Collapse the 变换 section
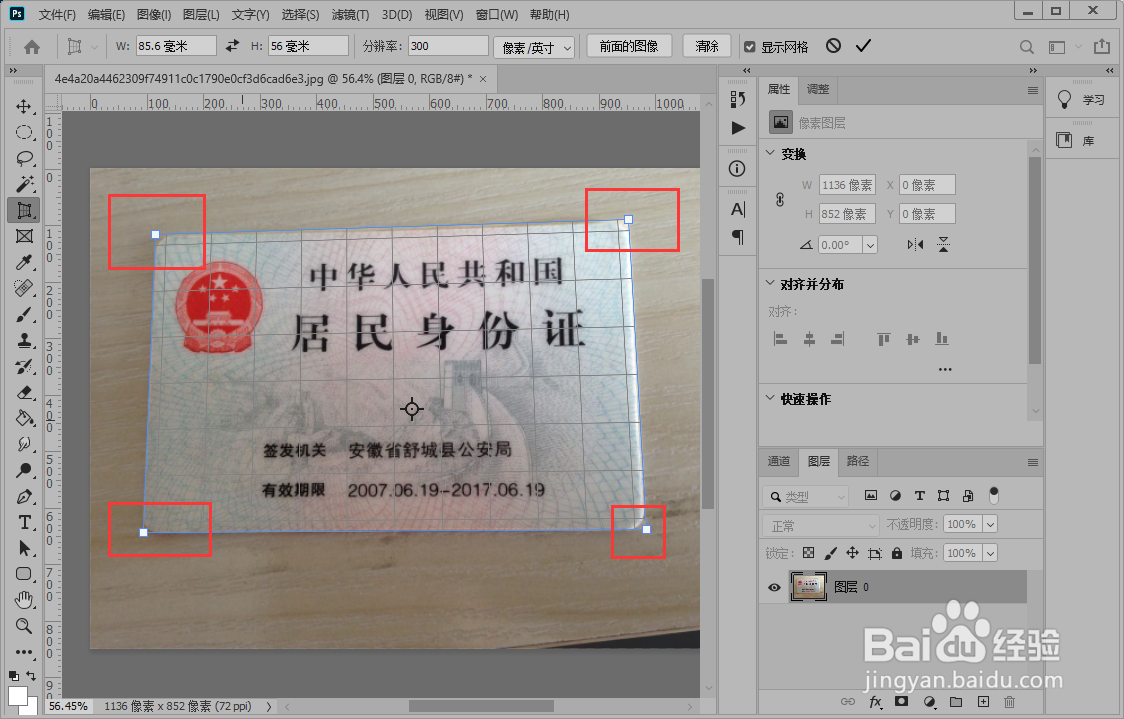This screenshot has height=719, width=1124. [x=770, y=153]
